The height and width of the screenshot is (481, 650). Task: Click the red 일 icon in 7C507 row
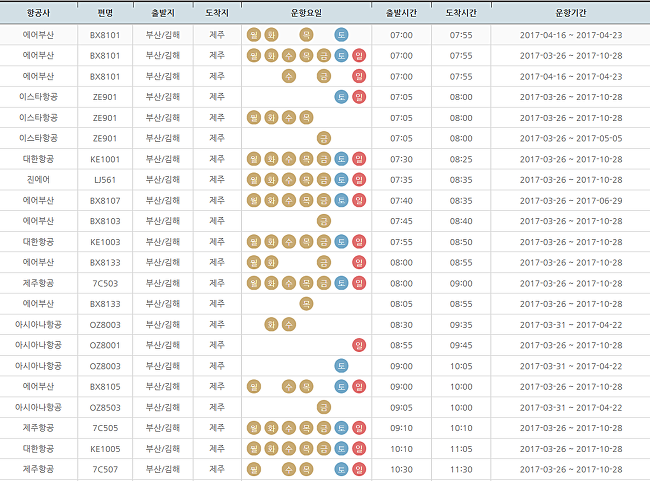(359, 469)
